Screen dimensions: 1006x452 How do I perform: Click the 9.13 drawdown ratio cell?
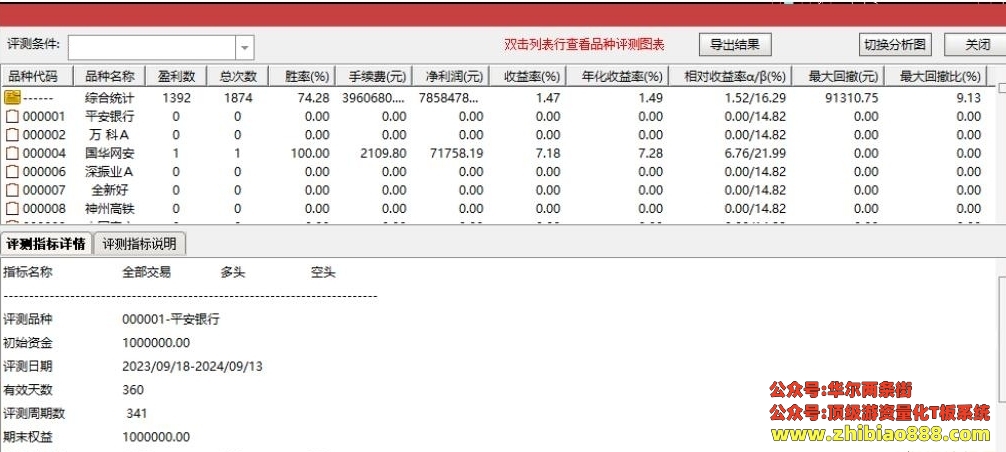tap(969, 98)
